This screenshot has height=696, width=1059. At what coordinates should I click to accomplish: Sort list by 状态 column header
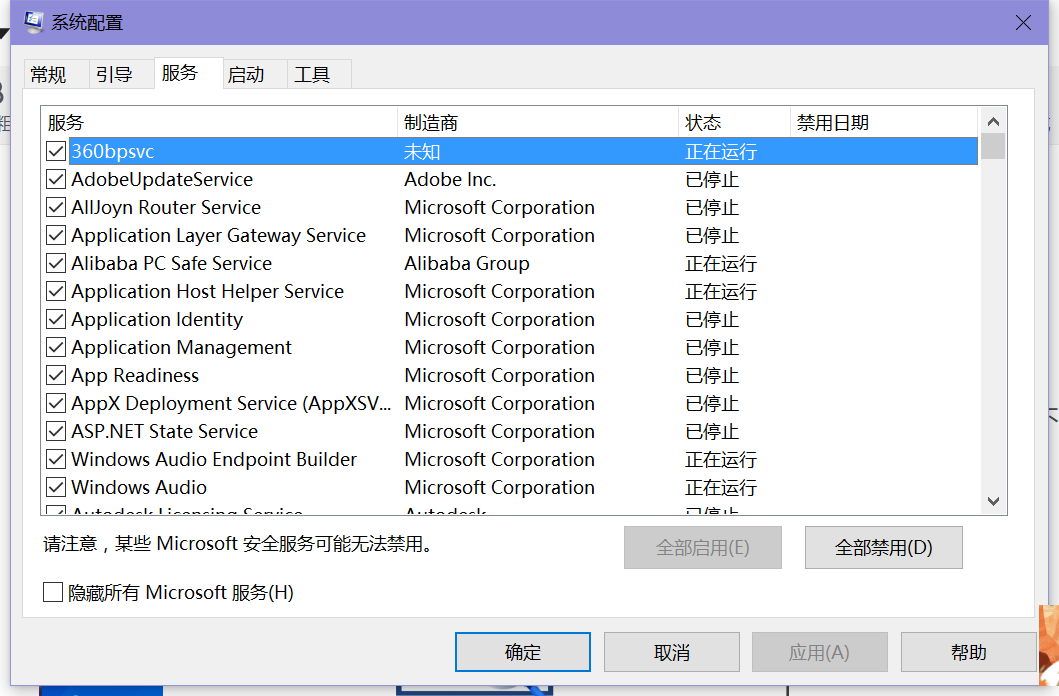734,123
